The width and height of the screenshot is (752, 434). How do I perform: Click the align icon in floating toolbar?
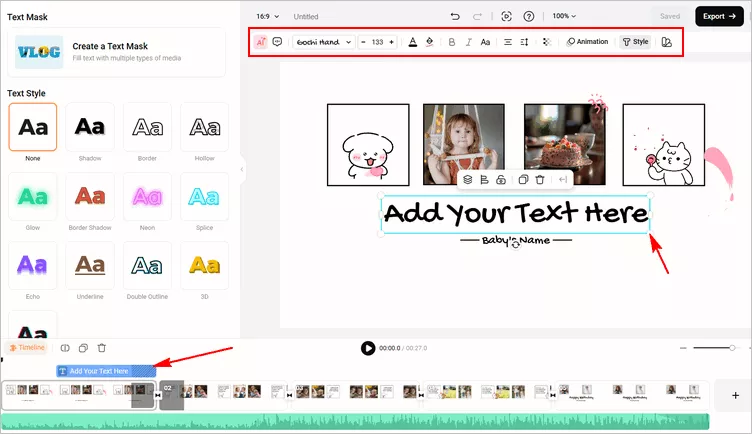click(x=484, y=180)
